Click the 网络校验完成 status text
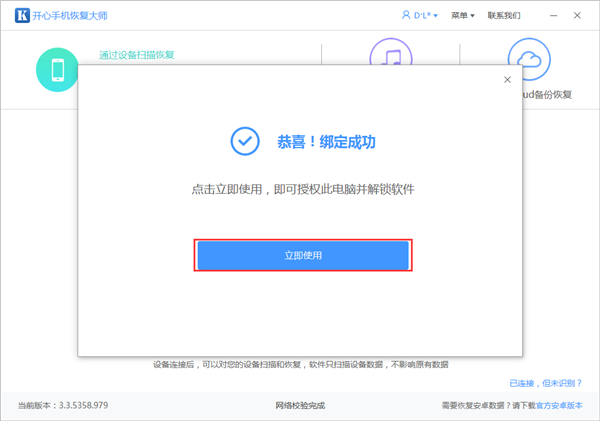 (x=300, y=405)
